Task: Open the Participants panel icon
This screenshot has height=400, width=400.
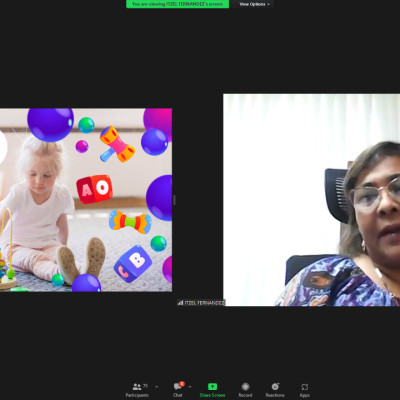Action: (x=137, y=387)
